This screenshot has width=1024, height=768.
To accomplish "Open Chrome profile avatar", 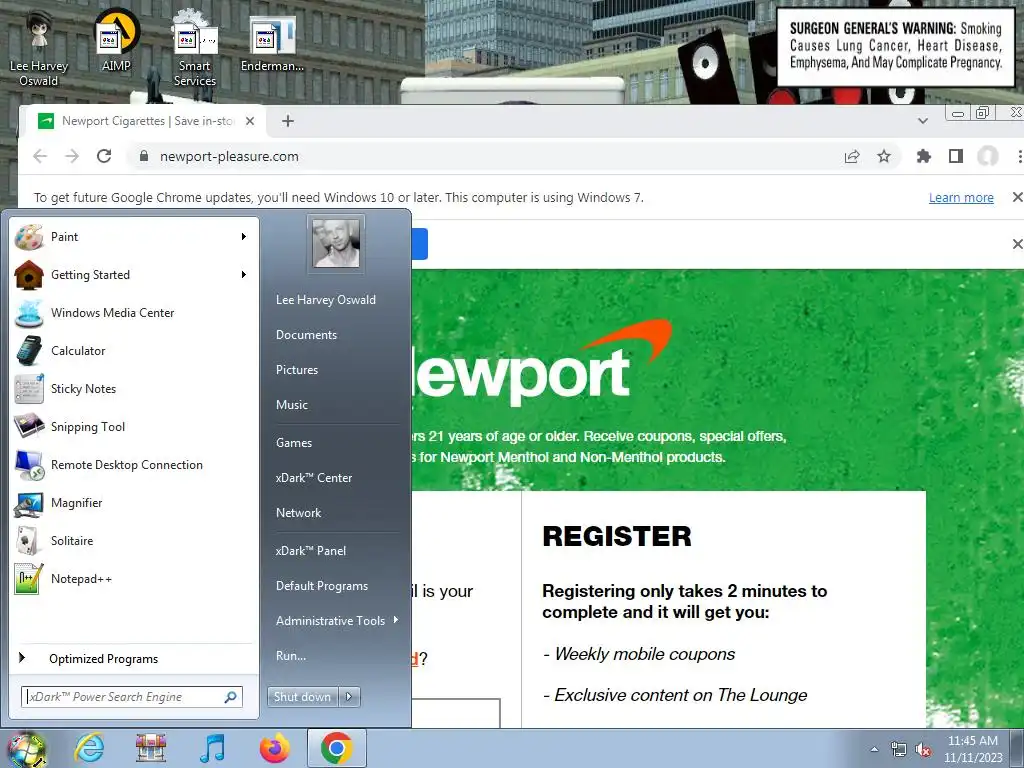I will (x=987, y=156).
